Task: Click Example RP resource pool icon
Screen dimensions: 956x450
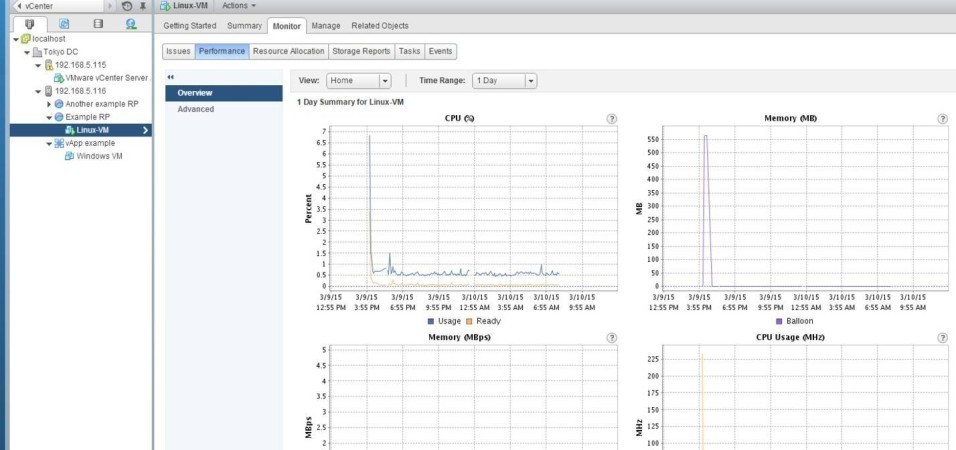Action: click(x=59, y=117)
